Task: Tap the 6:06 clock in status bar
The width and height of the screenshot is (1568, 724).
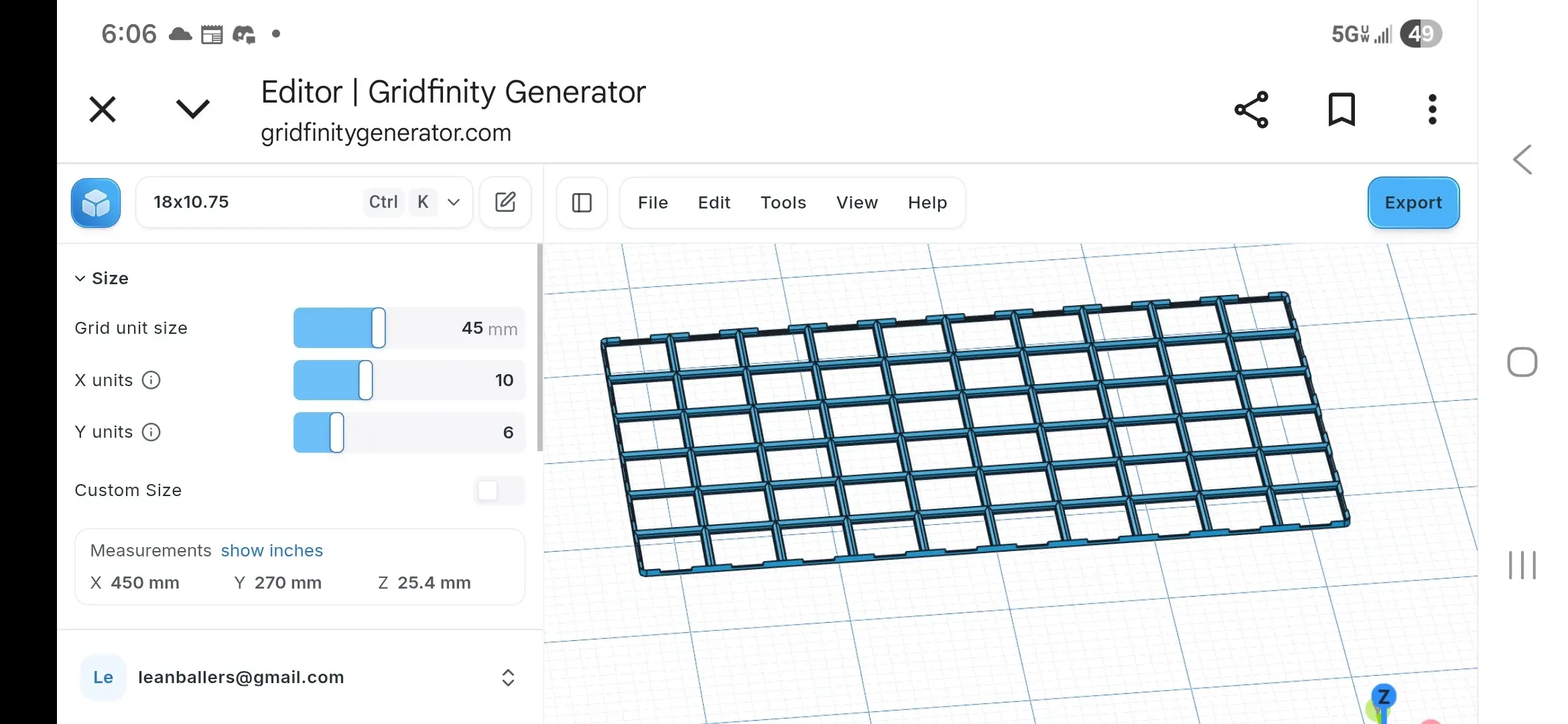Action: [x=129, y=34]
